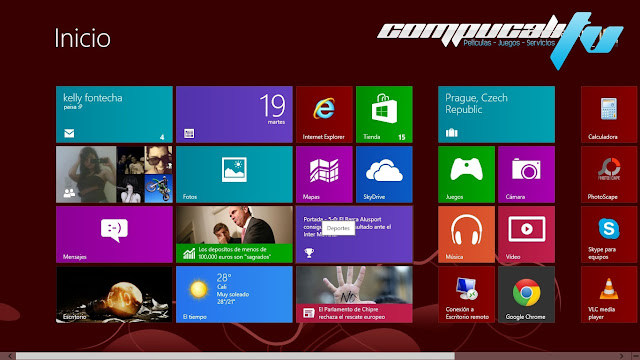640x360 pixels.
Task: Launch the PhotoScape tile
Action: pyautogui.click(x=609, y=174)
